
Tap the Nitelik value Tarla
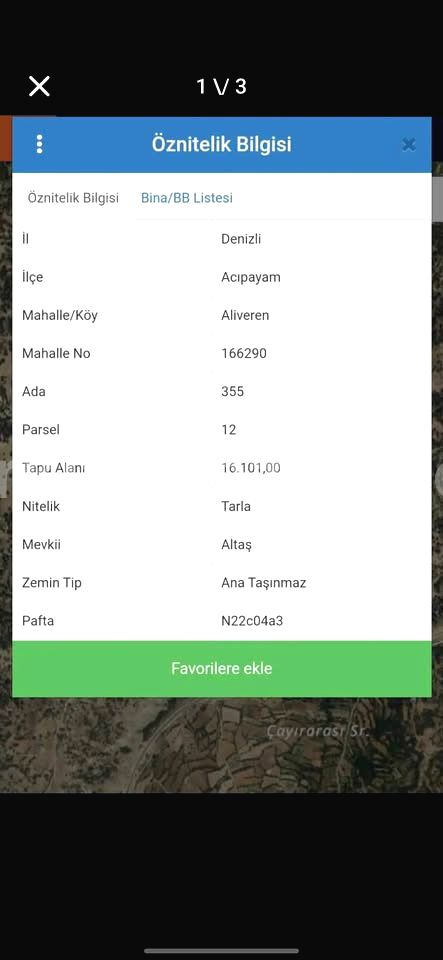click(x=236, y=506)
